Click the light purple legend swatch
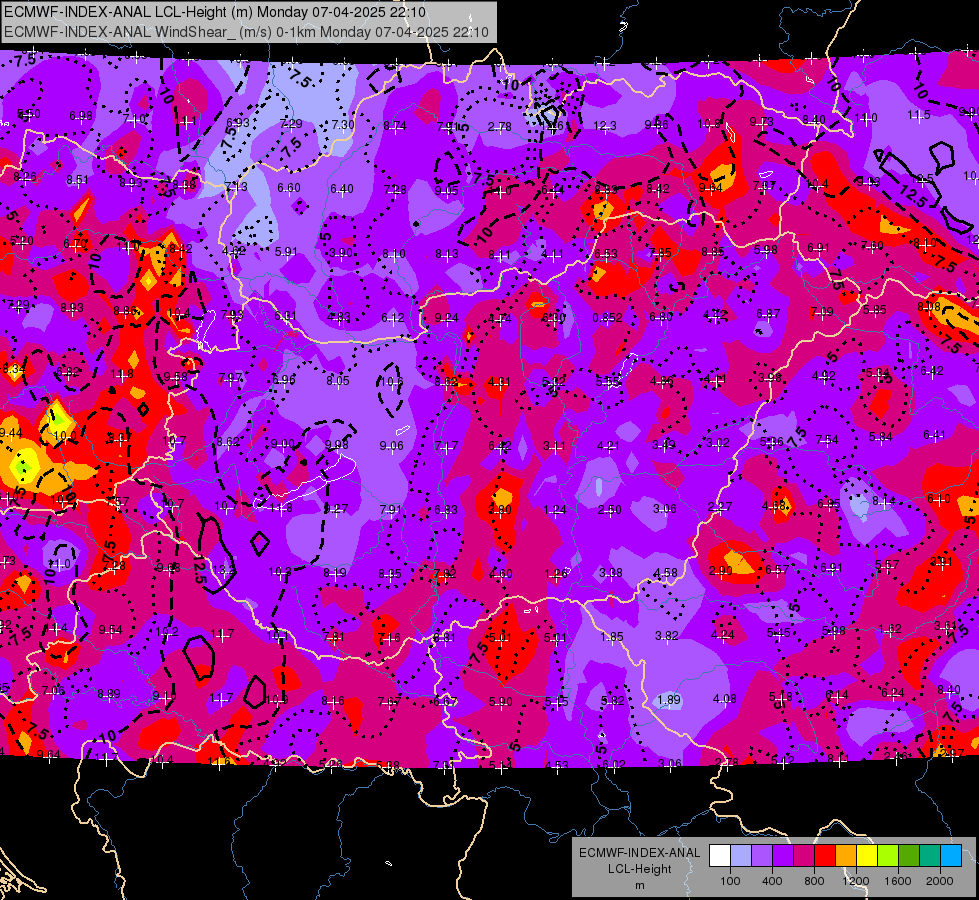The image size is (979, 900). tap(762, 856)
